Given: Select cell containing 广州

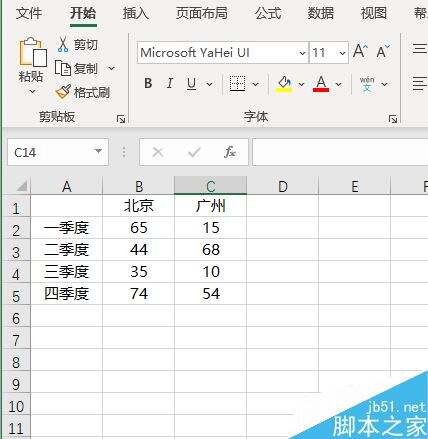Looking at the screenshot, I should coord(210,206).
